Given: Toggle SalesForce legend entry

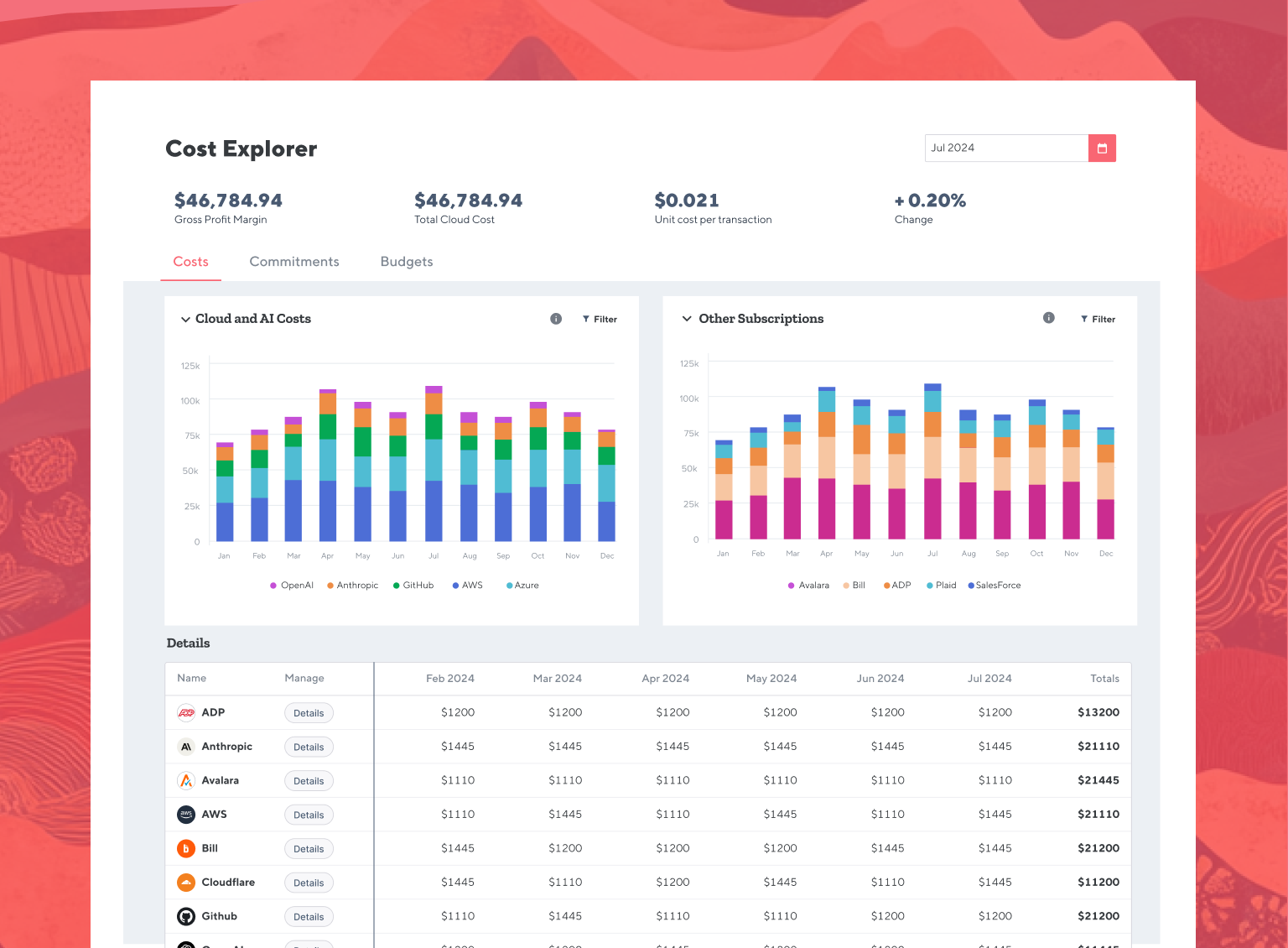Looking at the screenshot, I should (x=995, y=586).
